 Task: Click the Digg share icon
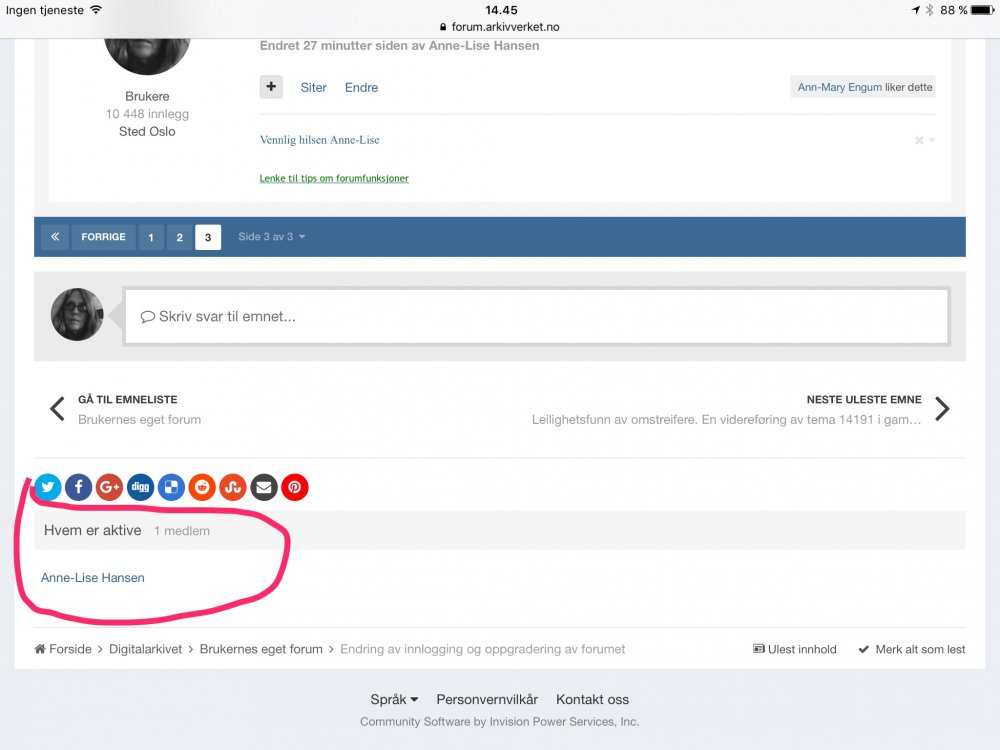tap(141, 487)
